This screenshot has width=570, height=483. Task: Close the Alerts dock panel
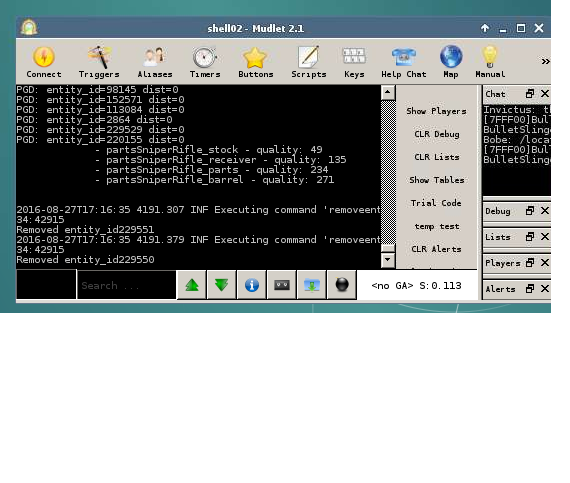pos(545,289)
